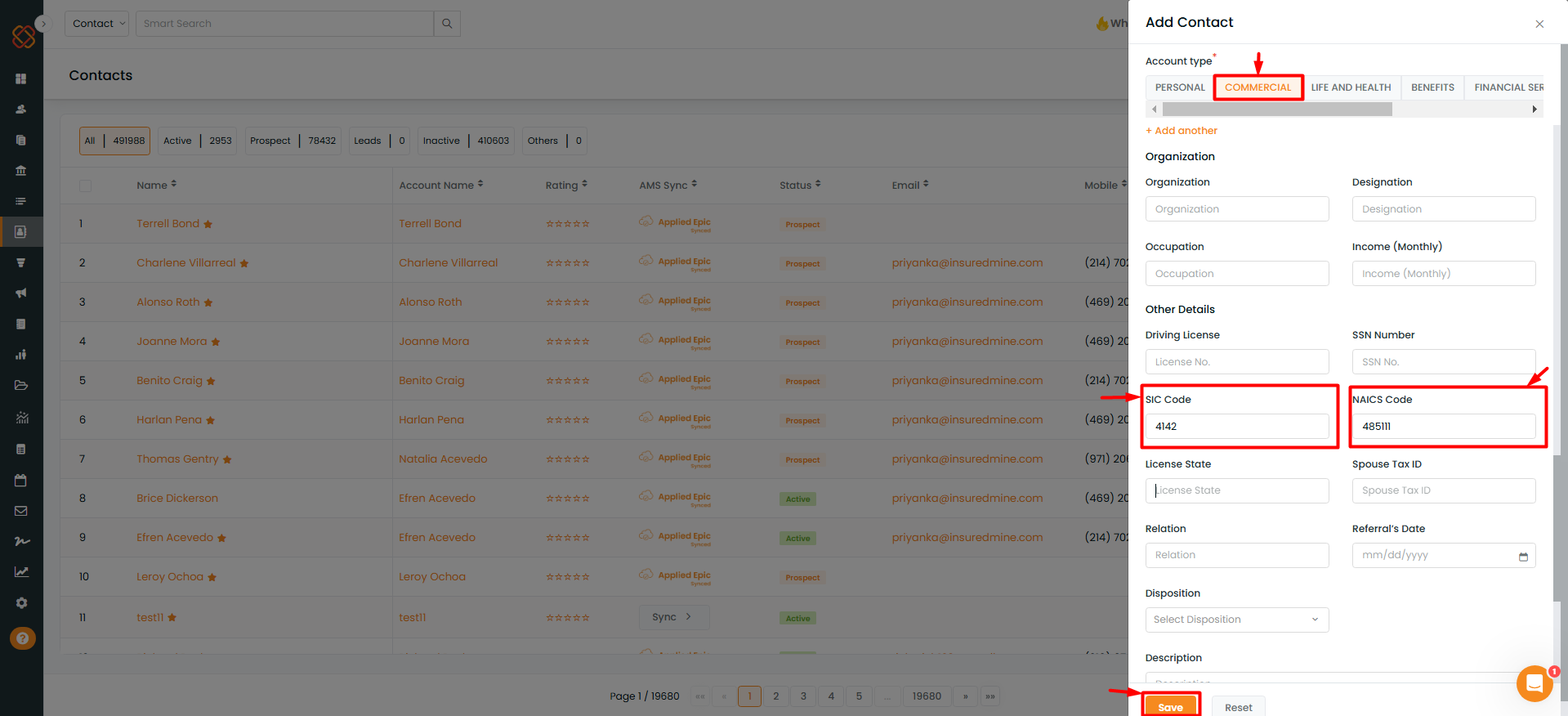Open the Select Disposition dropdown

[x=1236, y=620]
